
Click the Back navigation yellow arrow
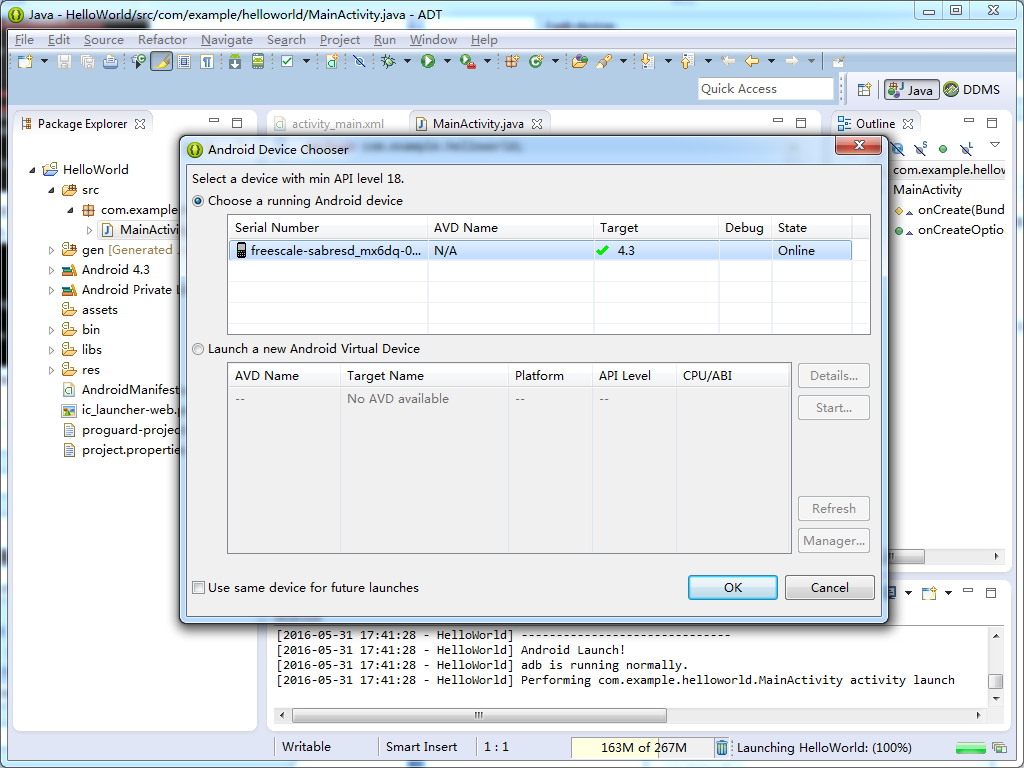[x=752, y=61]
